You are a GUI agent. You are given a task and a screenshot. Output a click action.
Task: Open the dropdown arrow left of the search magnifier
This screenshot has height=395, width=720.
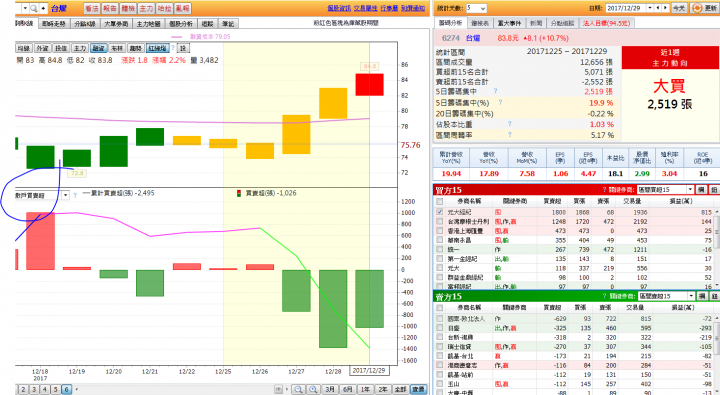(x=25, y=8)
